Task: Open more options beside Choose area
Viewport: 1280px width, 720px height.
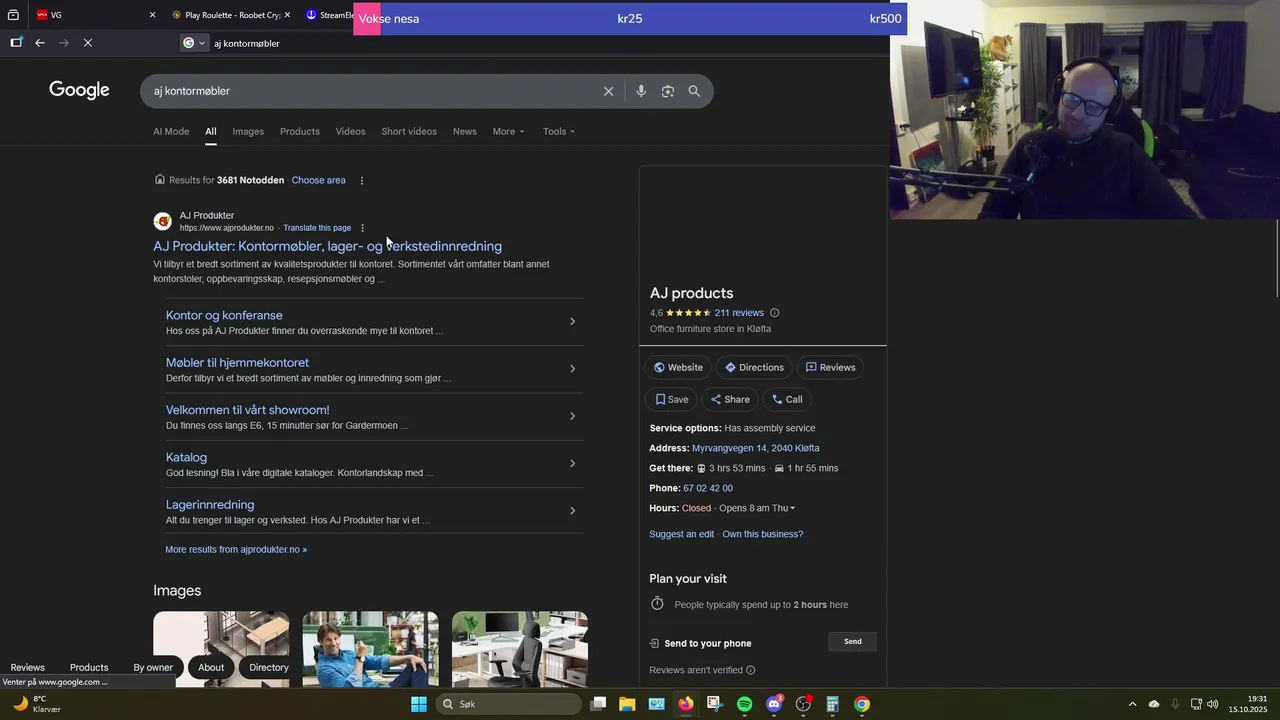Action: pos(362,181)
